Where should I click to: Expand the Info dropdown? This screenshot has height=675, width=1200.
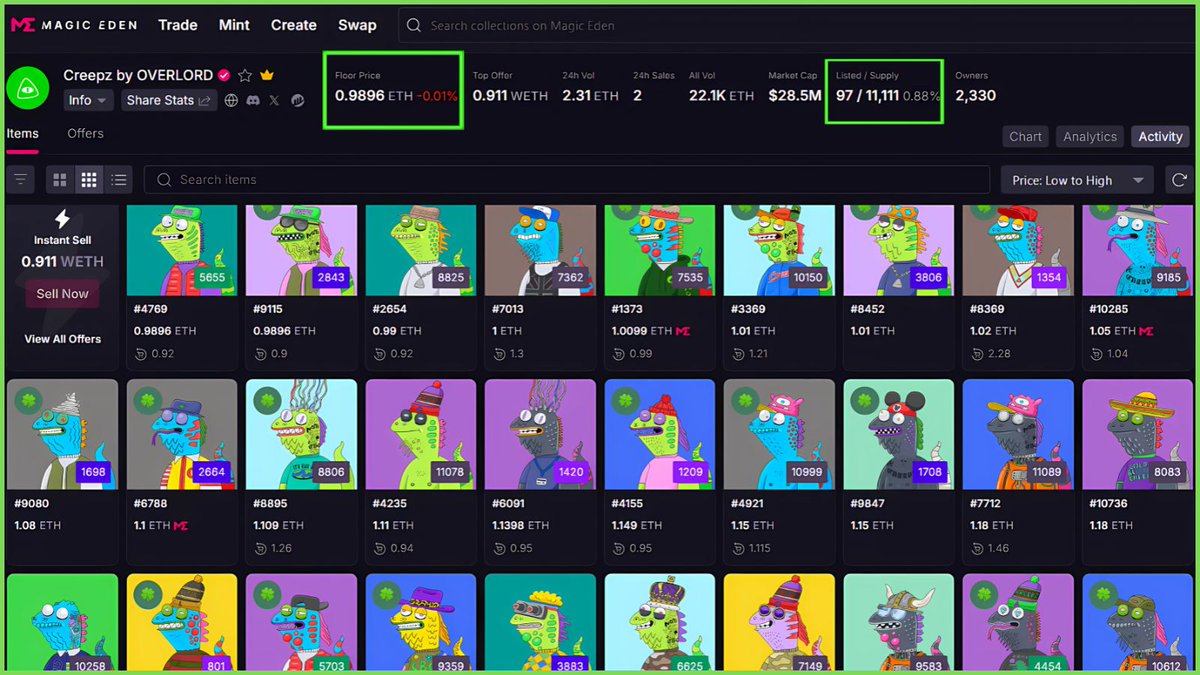point(89,100)
